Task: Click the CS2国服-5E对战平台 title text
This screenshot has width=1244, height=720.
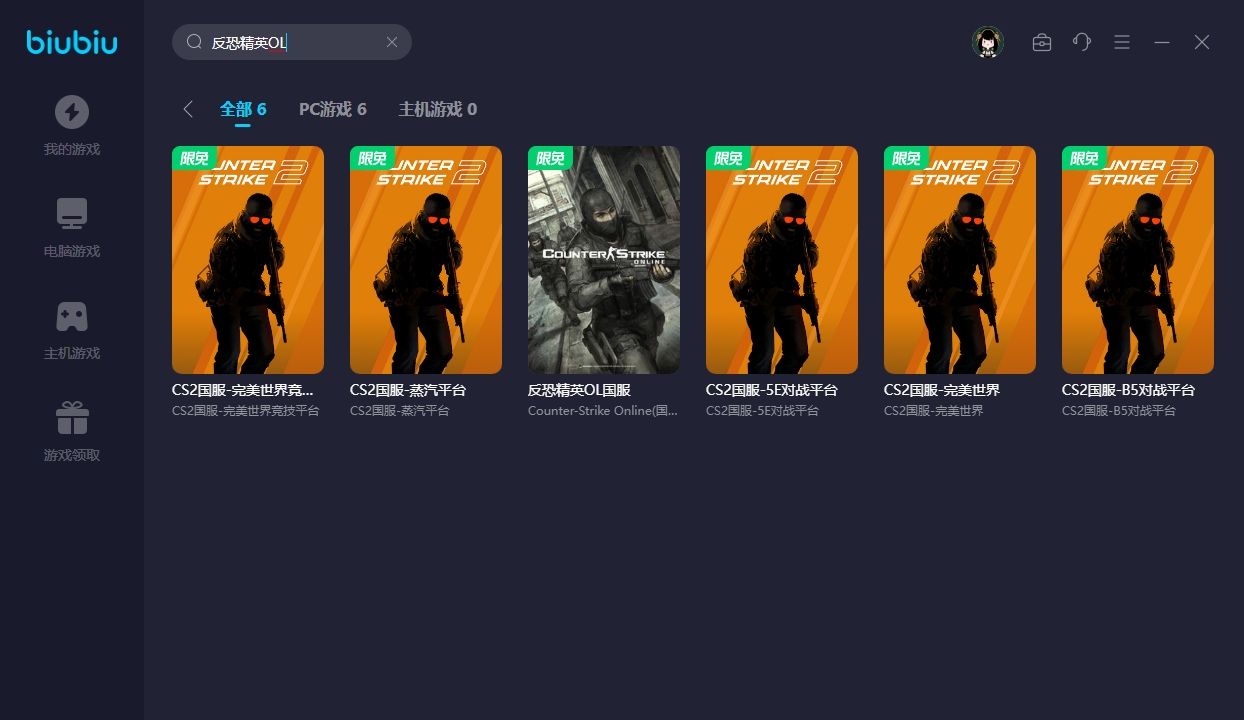Action: (771, 390)
